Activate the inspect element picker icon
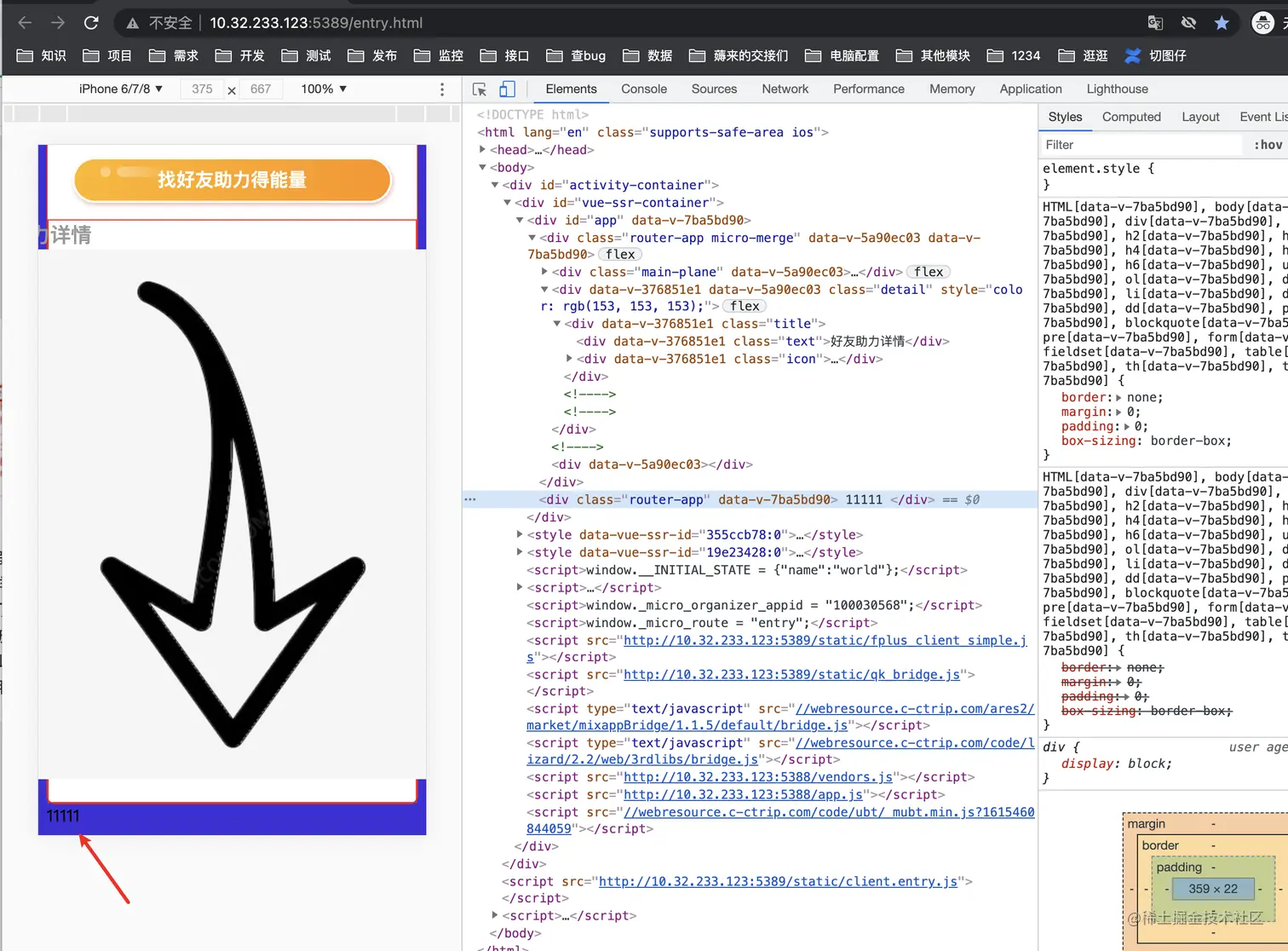Screen dimensions: 1288x951 (x=480, y=89)
